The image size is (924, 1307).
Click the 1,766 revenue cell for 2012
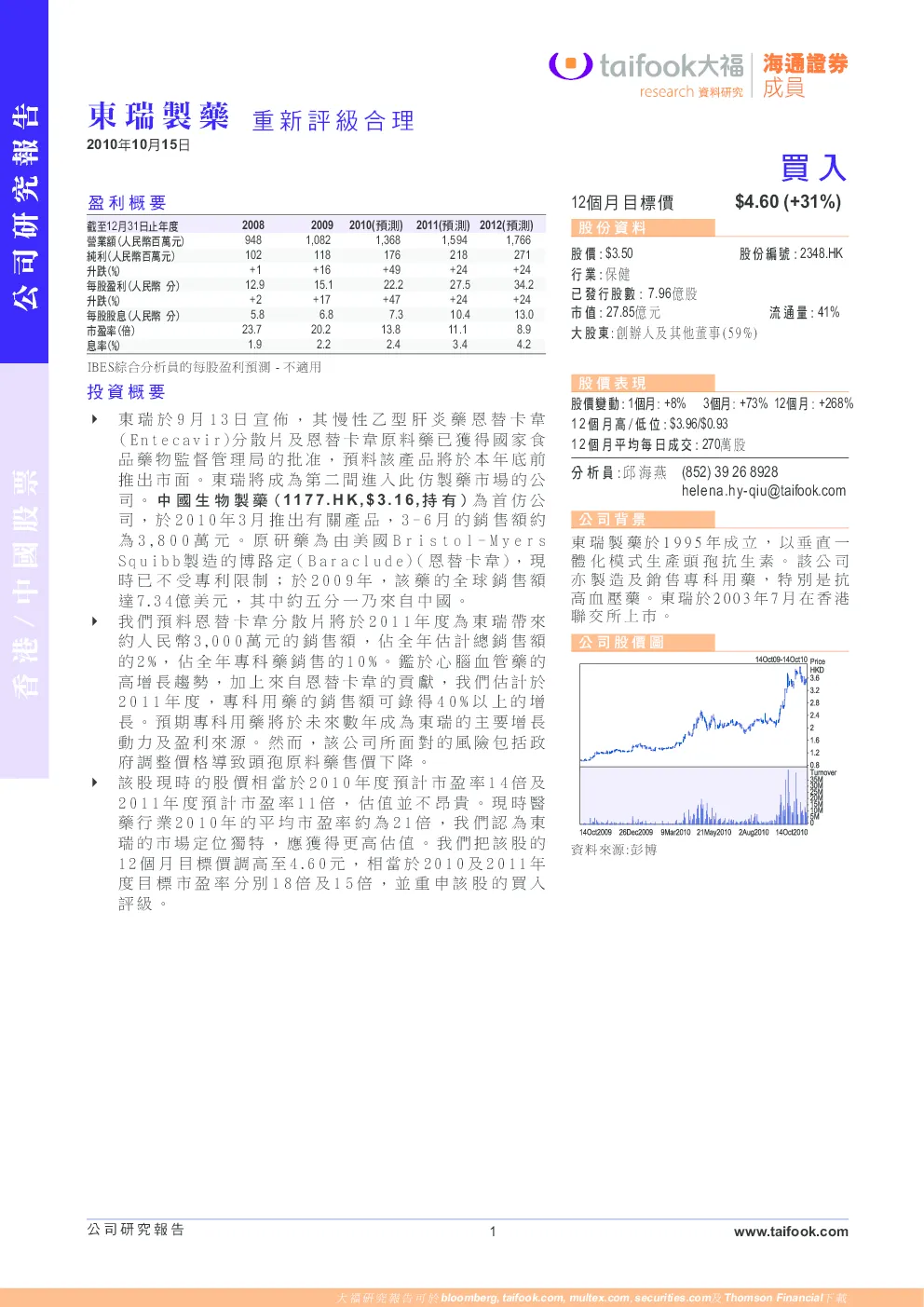(518, 240)
